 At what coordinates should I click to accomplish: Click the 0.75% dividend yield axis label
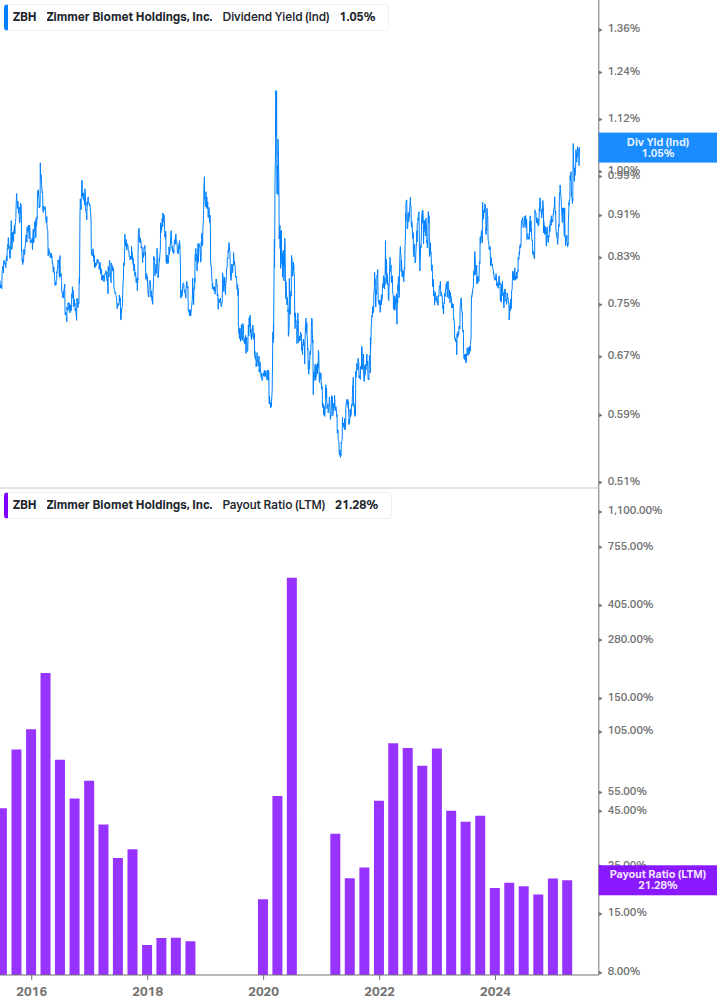623,303
